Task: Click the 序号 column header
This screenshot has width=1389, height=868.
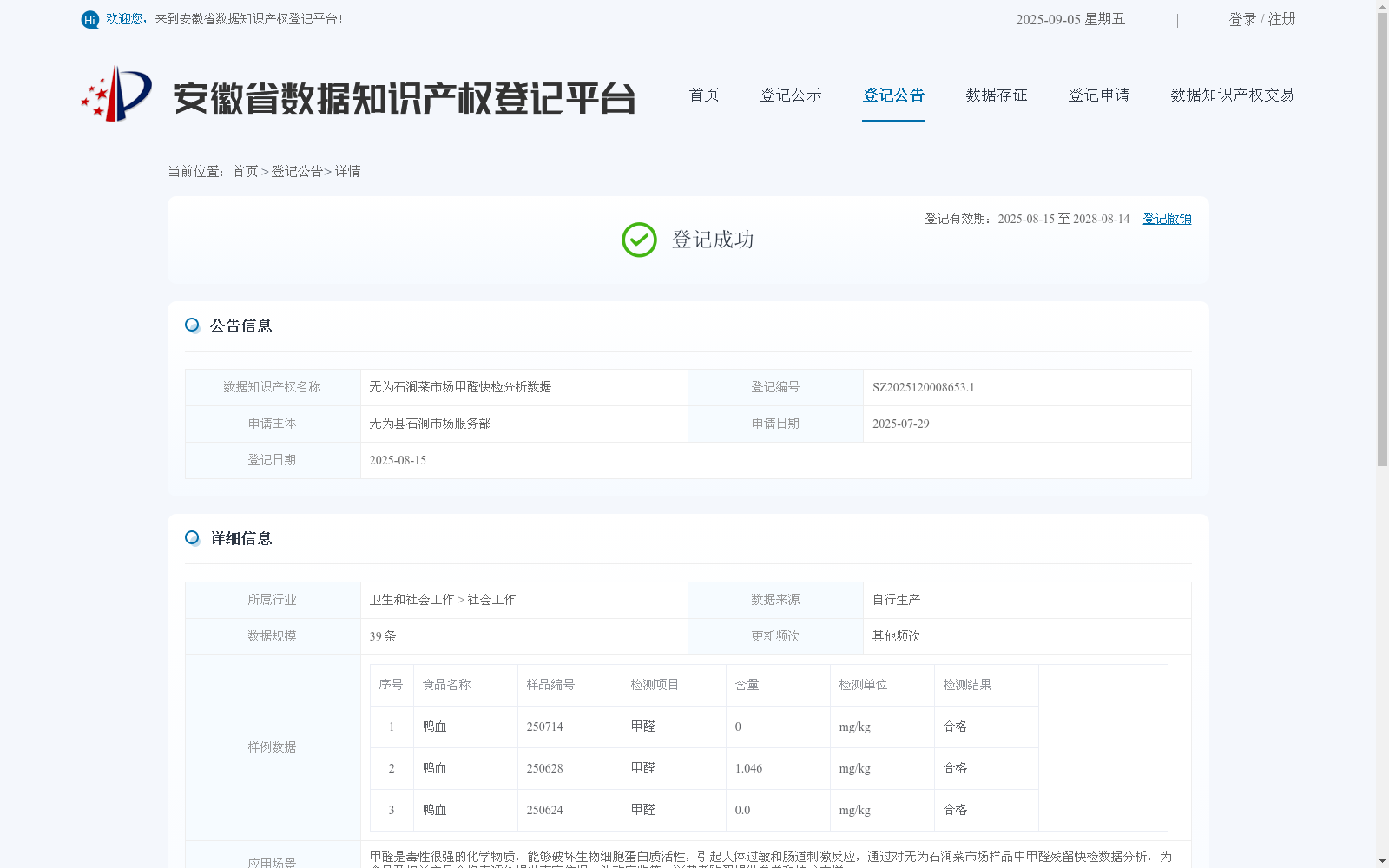Action: click(391, 685)
